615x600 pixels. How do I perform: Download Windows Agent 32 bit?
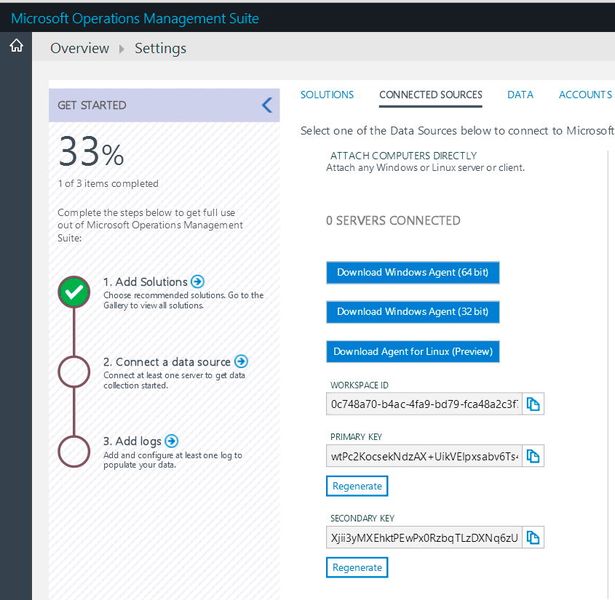click(413, 312)
